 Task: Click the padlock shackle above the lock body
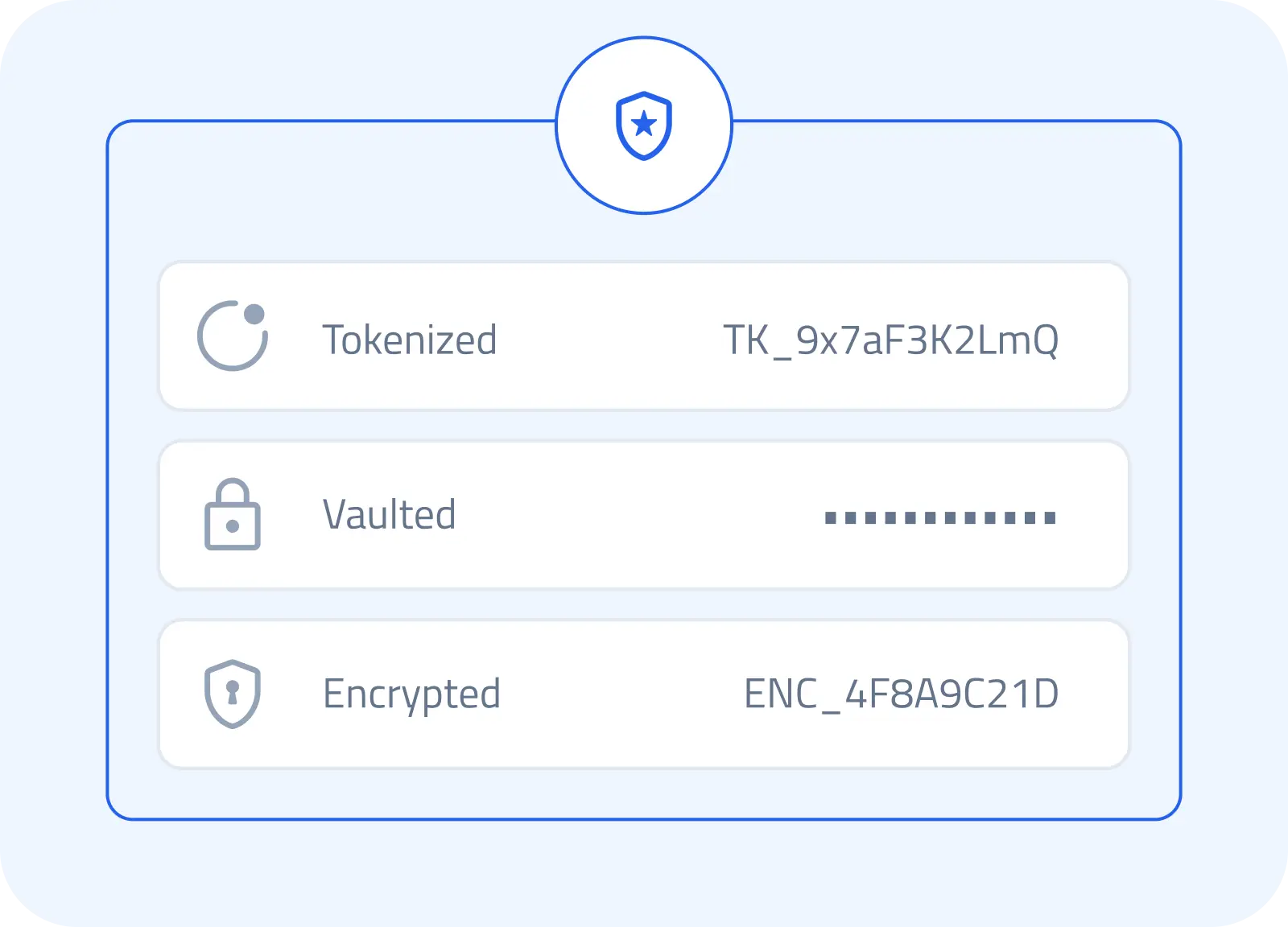pyautogui.click(x=233, y=490)
